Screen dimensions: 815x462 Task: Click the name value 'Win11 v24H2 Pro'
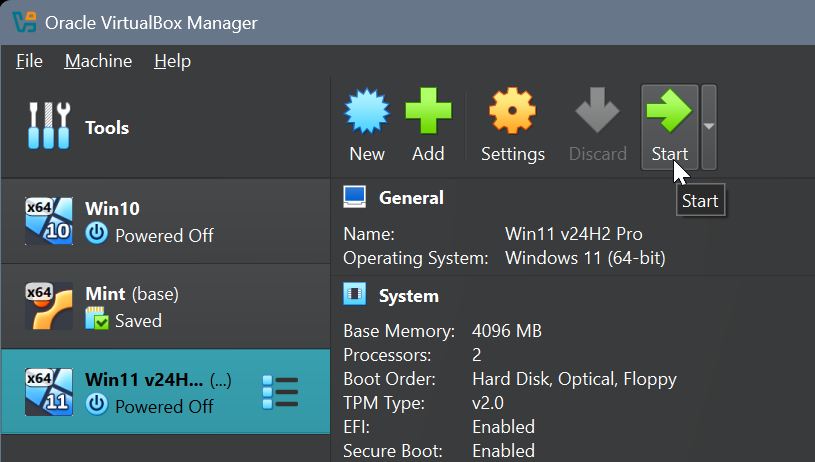click(x=573, y=234)
